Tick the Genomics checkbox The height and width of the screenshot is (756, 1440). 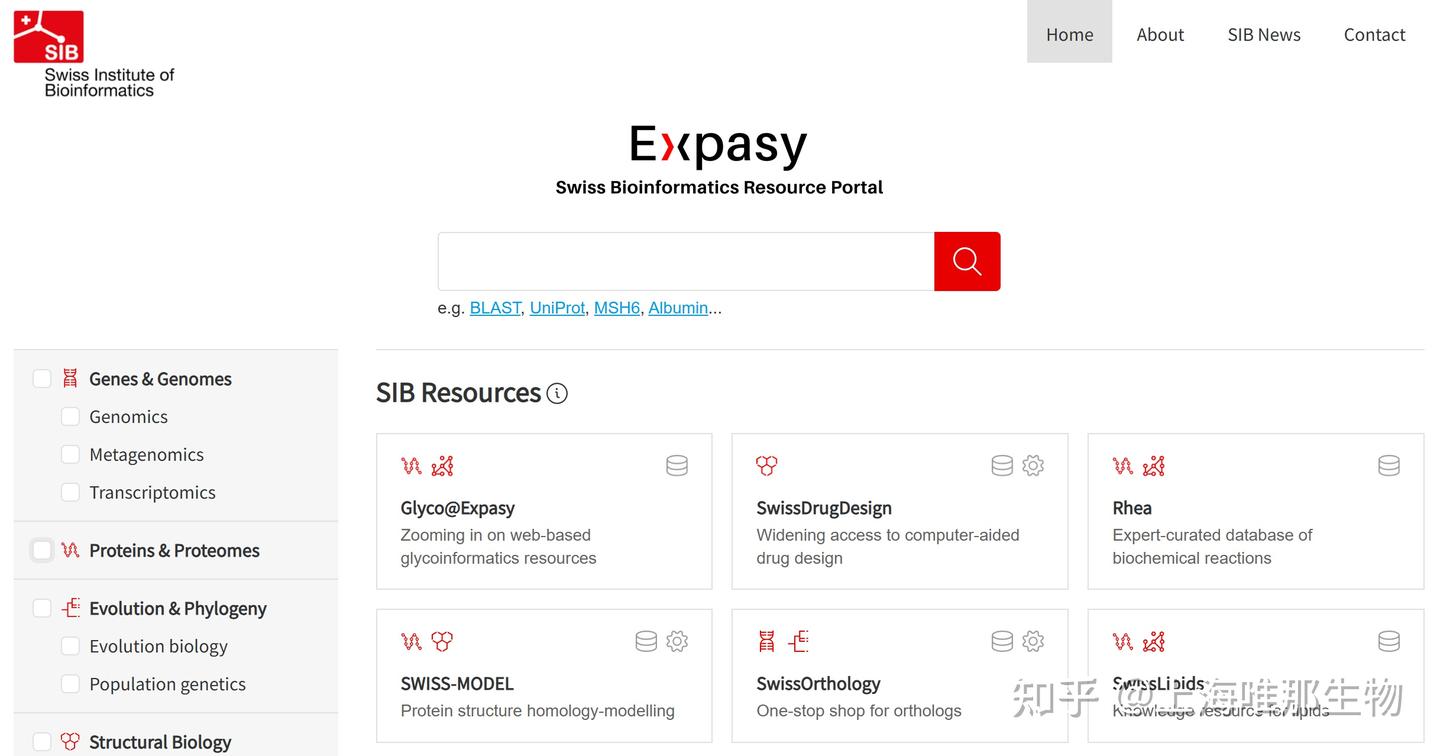70,416
